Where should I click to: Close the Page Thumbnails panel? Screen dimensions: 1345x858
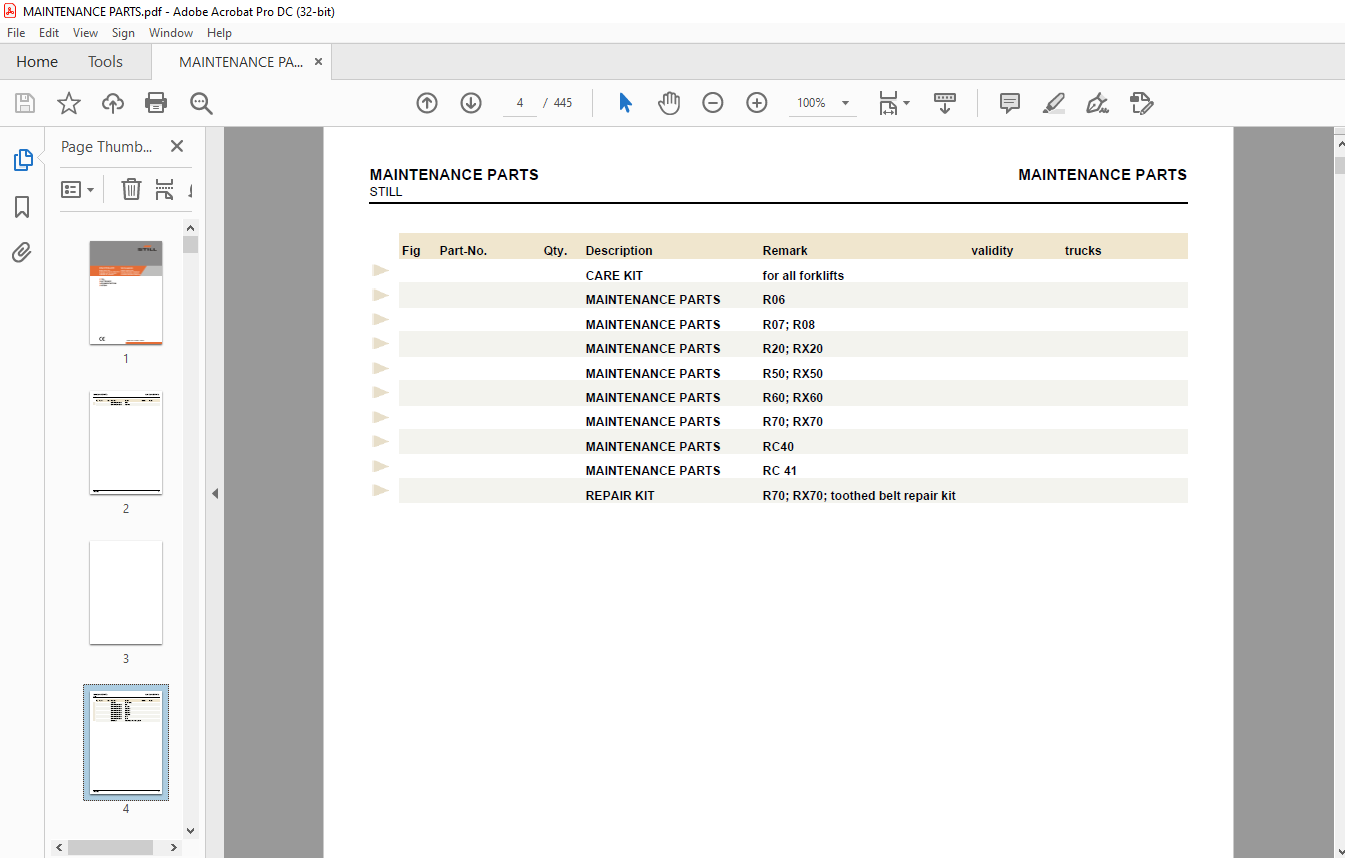(x=177, y=146)
